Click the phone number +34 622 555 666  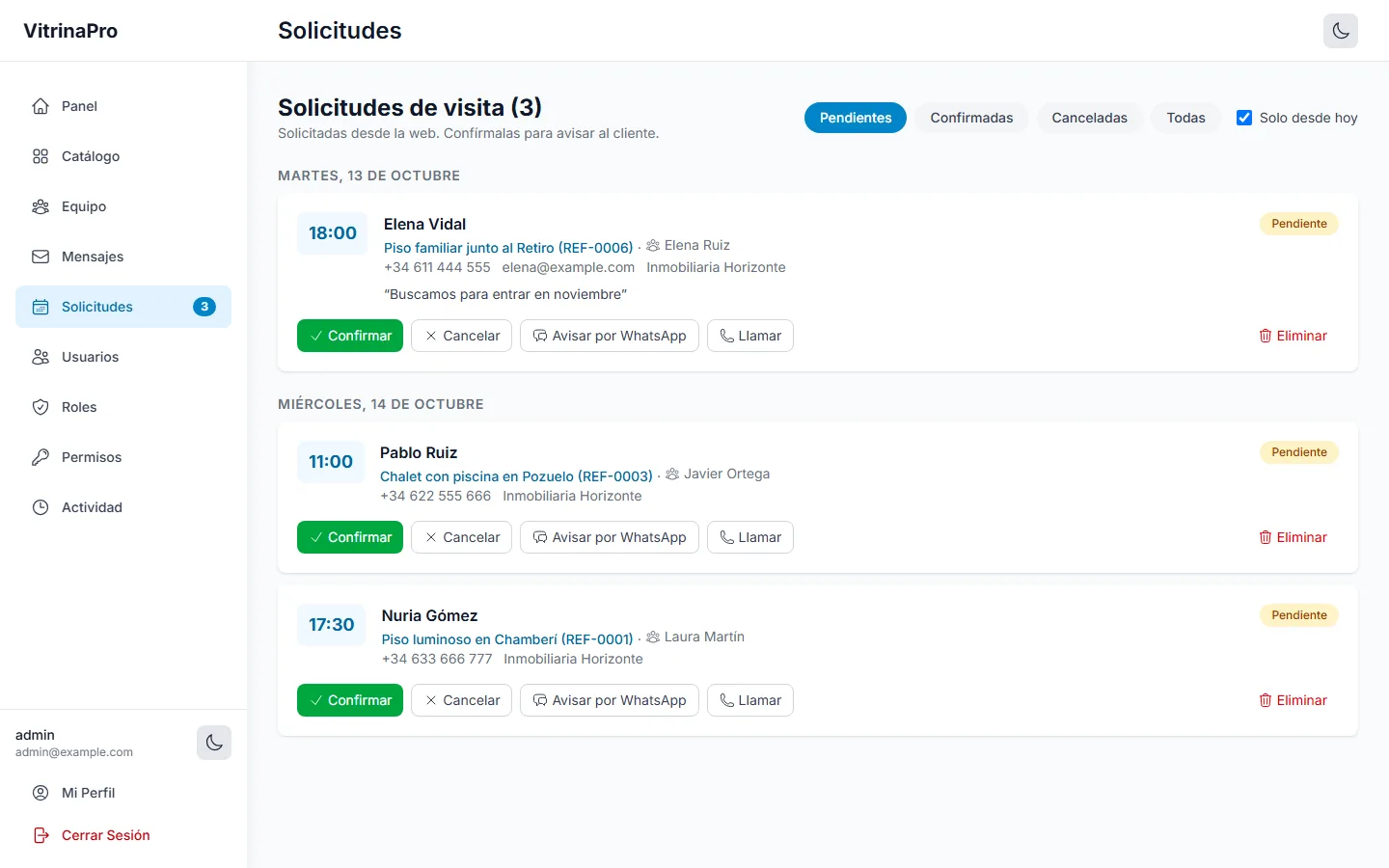point(435,496)
